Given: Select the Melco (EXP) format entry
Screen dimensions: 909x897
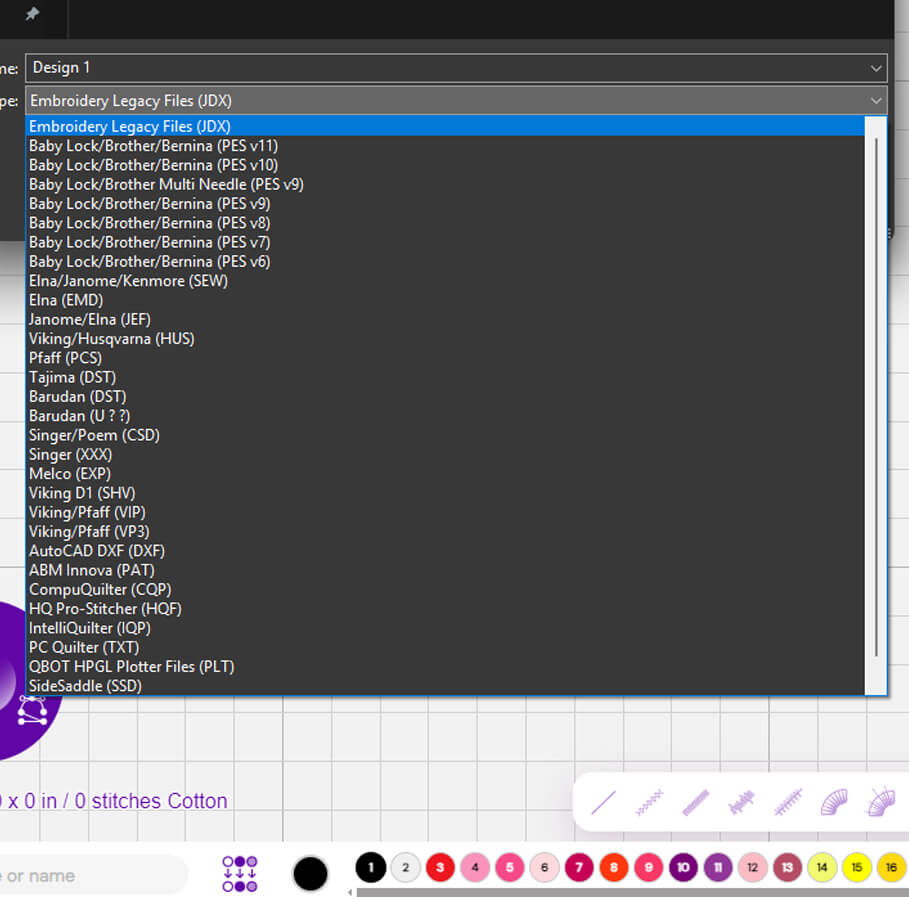Looking at the screenshot, I should click(x=69, y=473).
